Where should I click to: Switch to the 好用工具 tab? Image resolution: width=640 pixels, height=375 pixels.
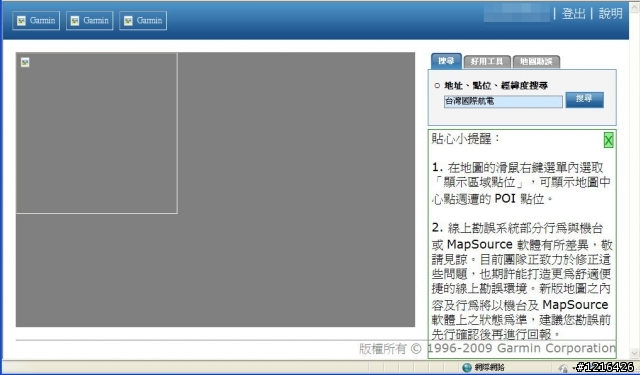pos(487,62)
